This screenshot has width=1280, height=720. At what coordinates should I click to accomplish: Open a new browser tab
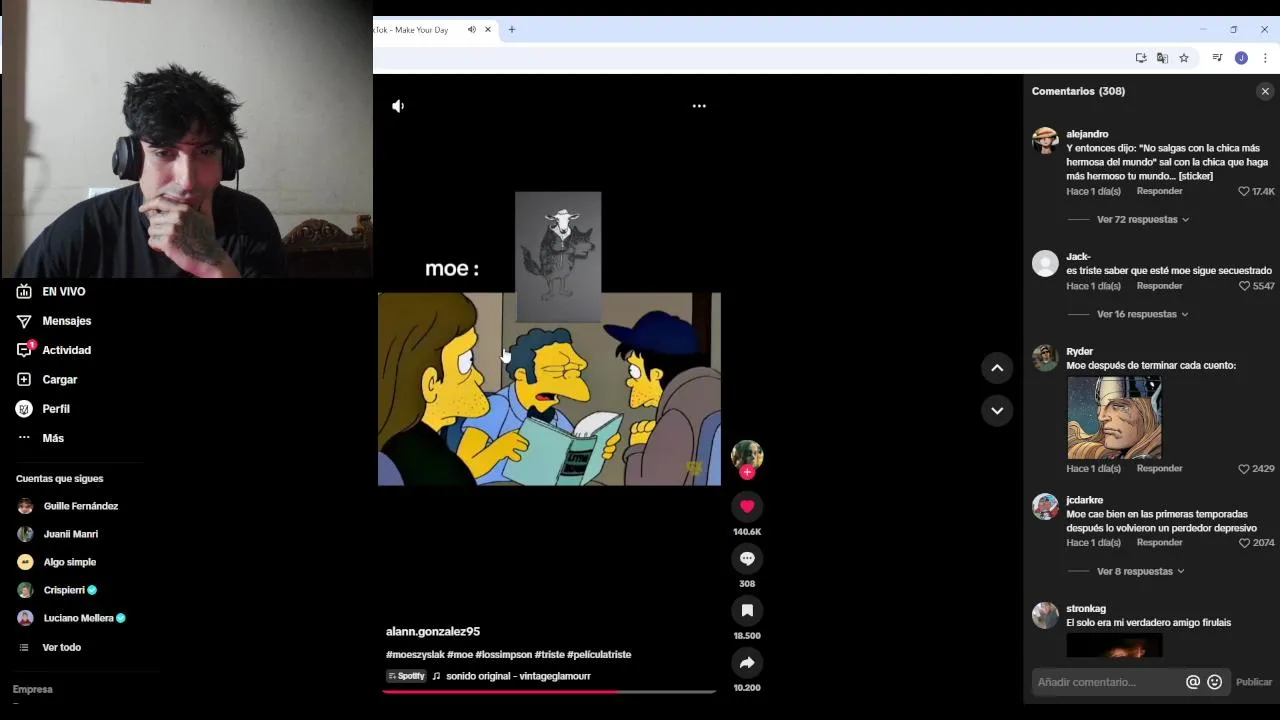coord(511,30)
